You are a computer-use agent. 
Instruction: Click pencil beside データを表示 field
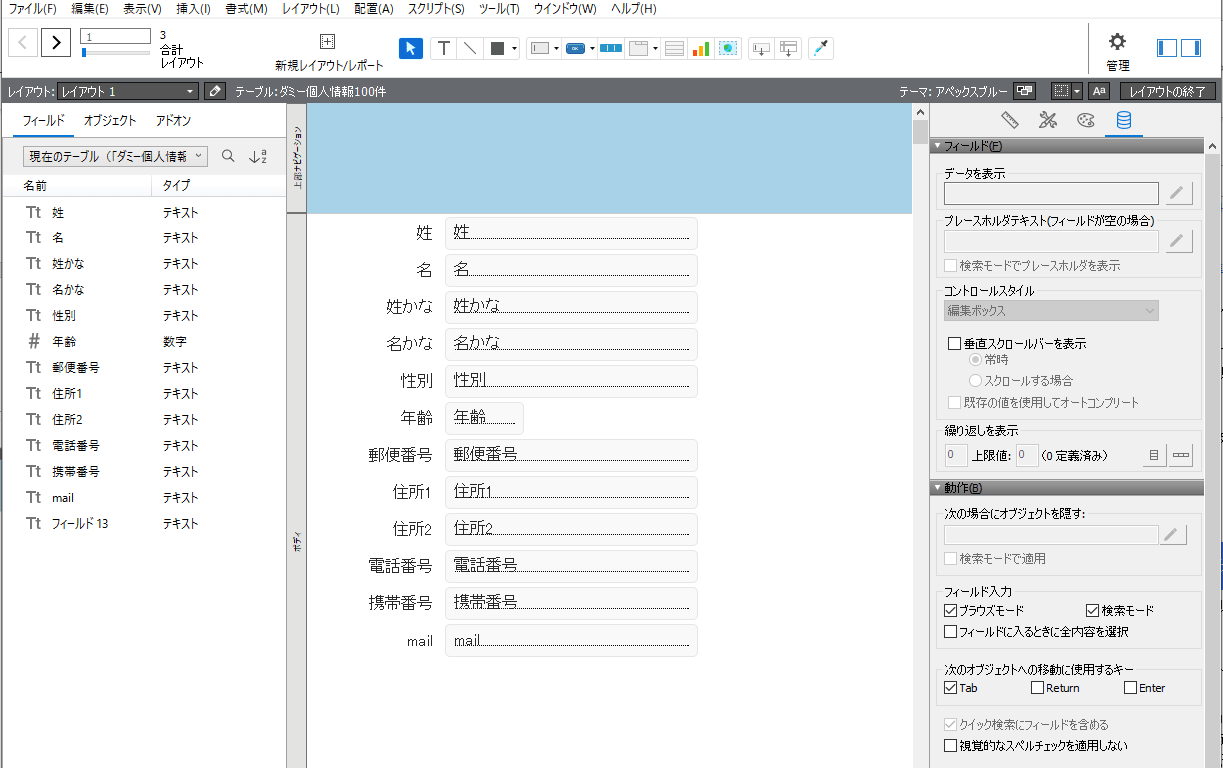point(1178,193)
